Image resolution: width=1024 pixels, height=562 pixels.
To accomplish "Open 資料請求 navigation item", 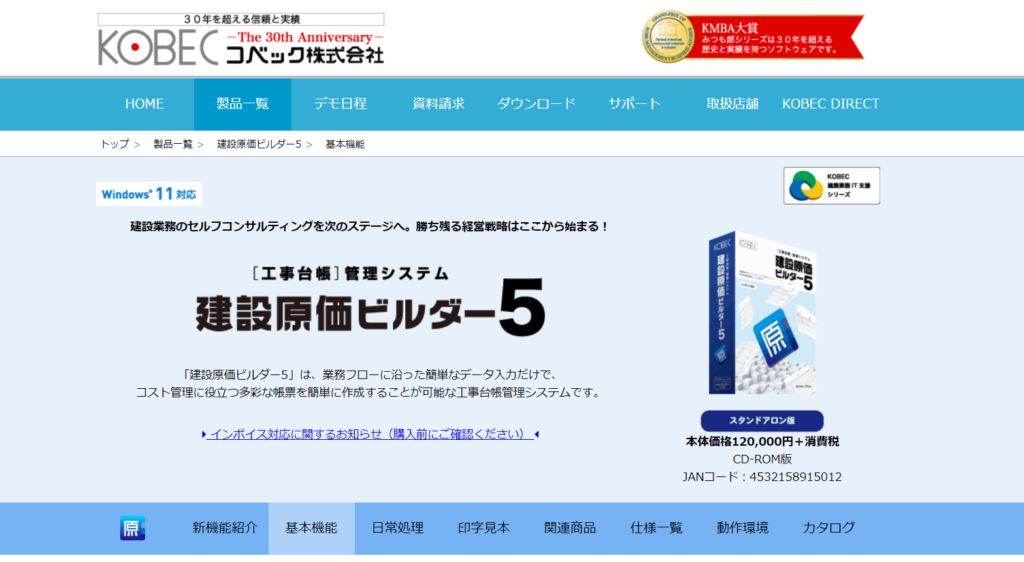I will (438, 104).
